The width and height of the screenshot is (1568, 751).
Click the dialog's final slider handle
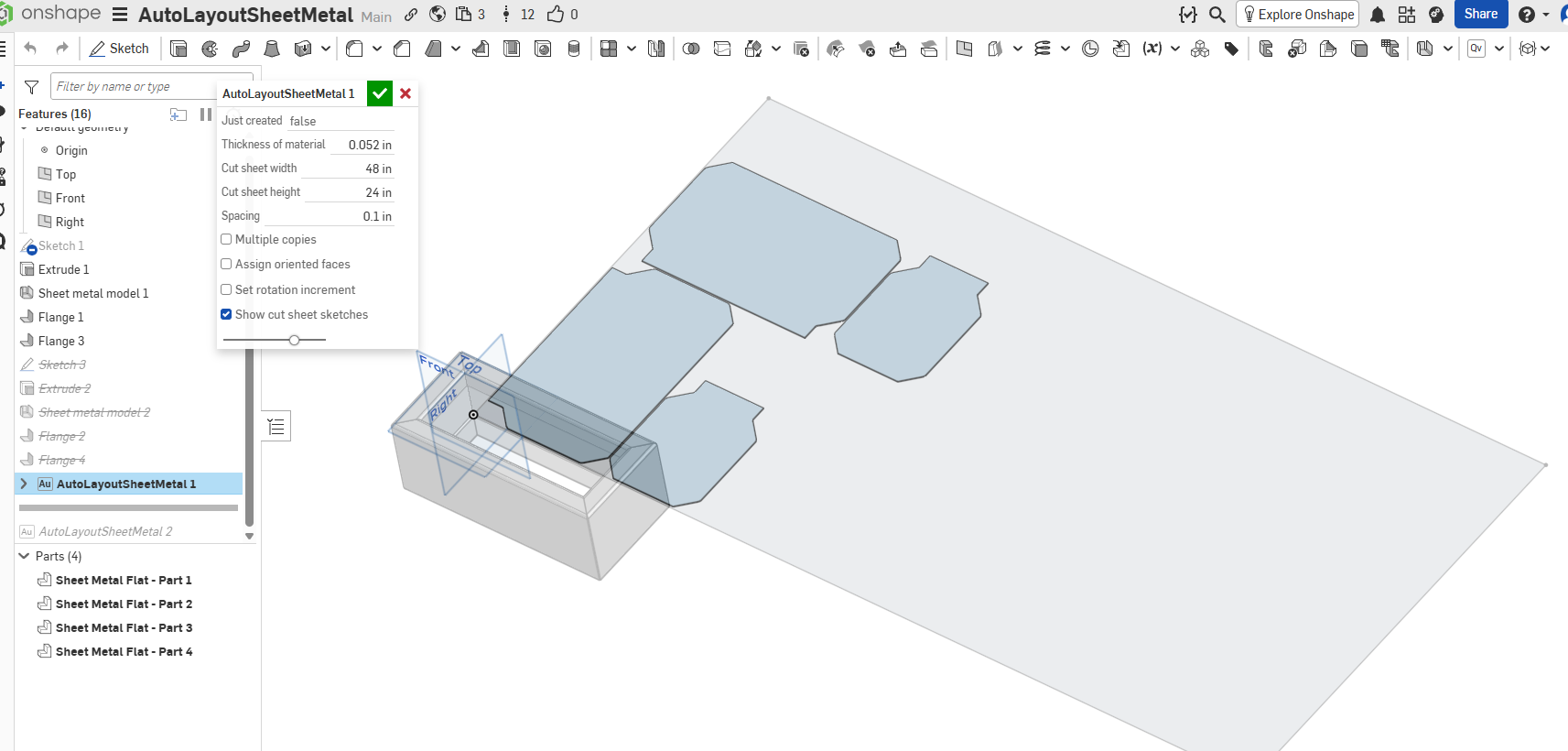tap(294, 340)
